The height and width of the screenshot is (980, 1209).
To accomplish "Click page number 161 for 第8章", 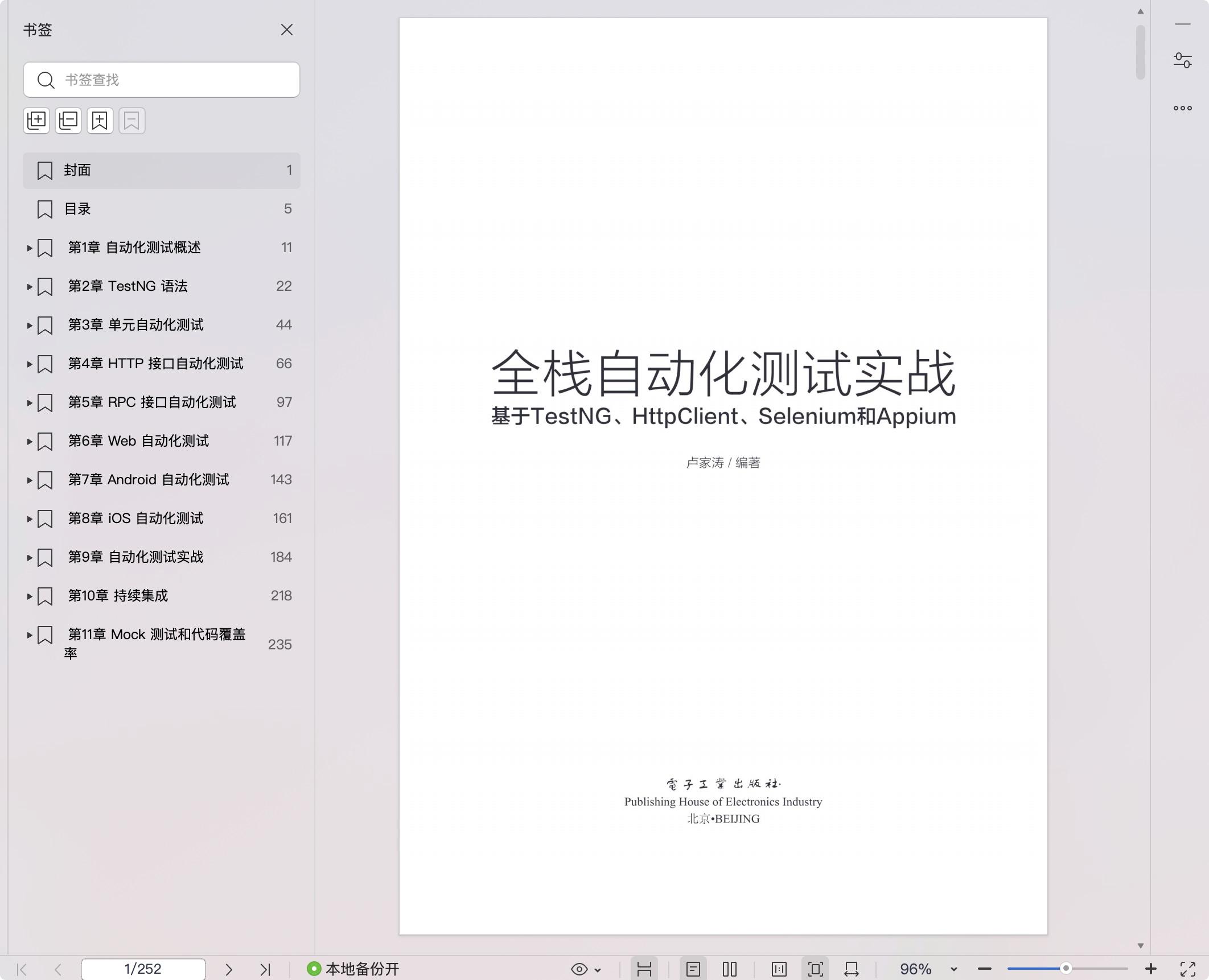I will pos(282,518).
